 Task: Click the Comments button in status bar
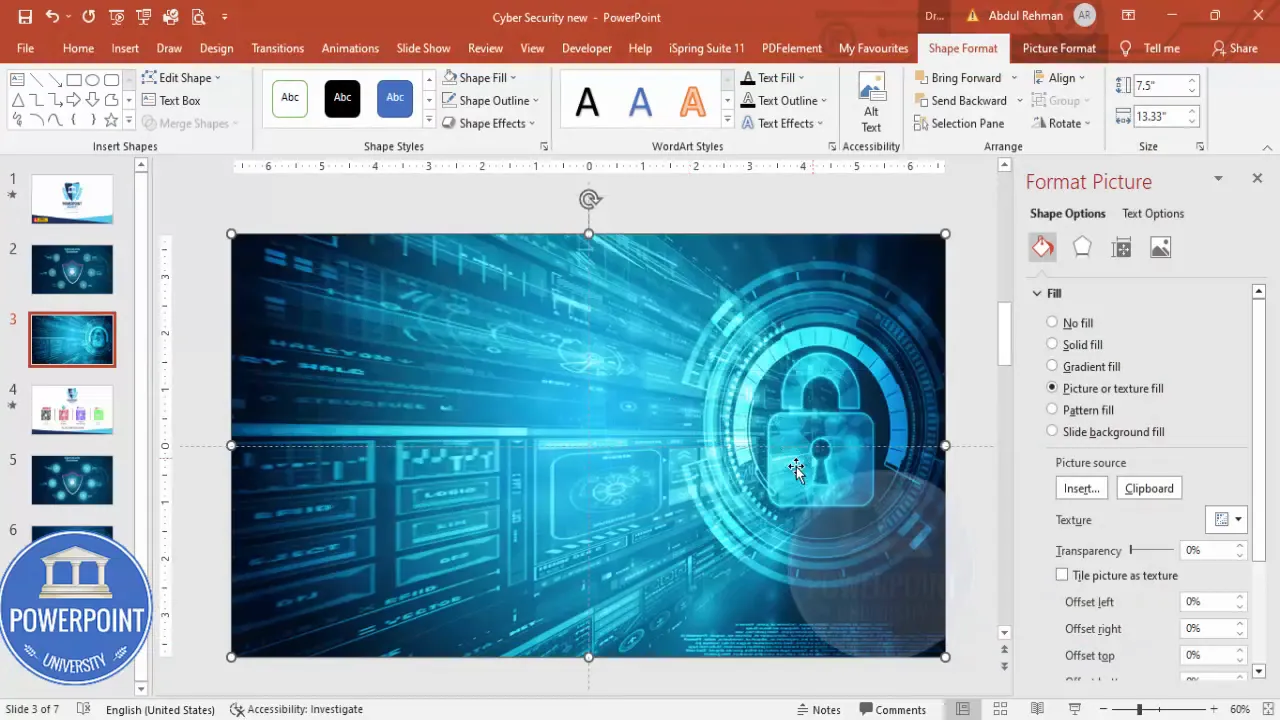[x=892, y=709]
